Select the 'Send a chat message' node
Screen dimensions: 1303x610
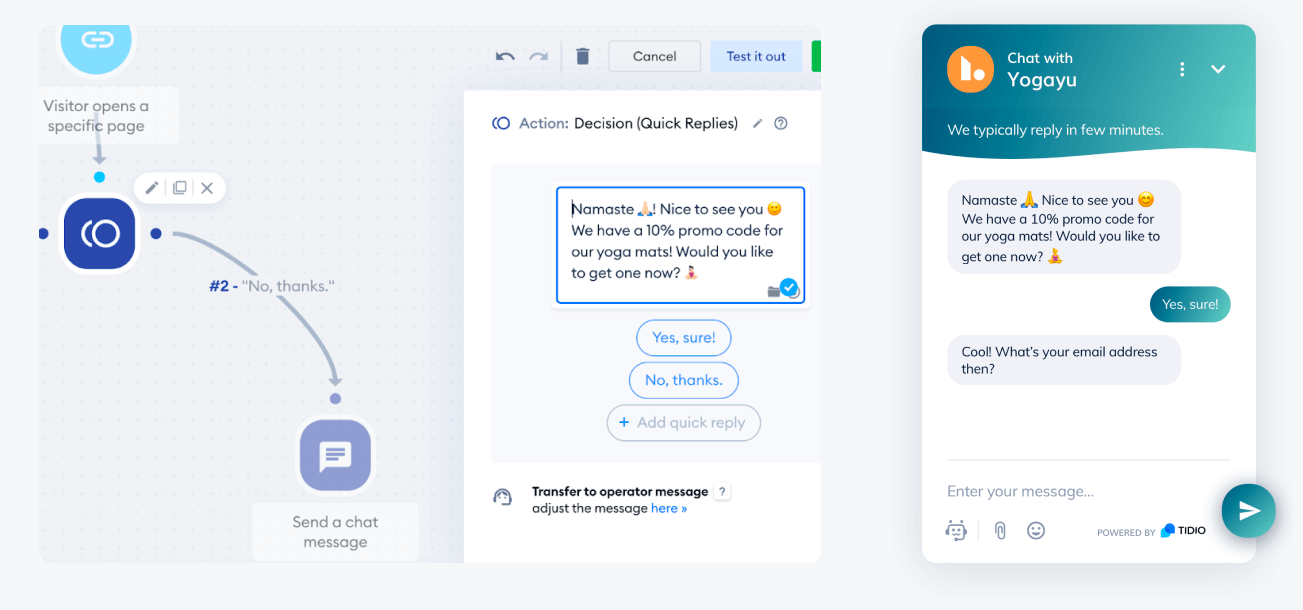point(335,456)
